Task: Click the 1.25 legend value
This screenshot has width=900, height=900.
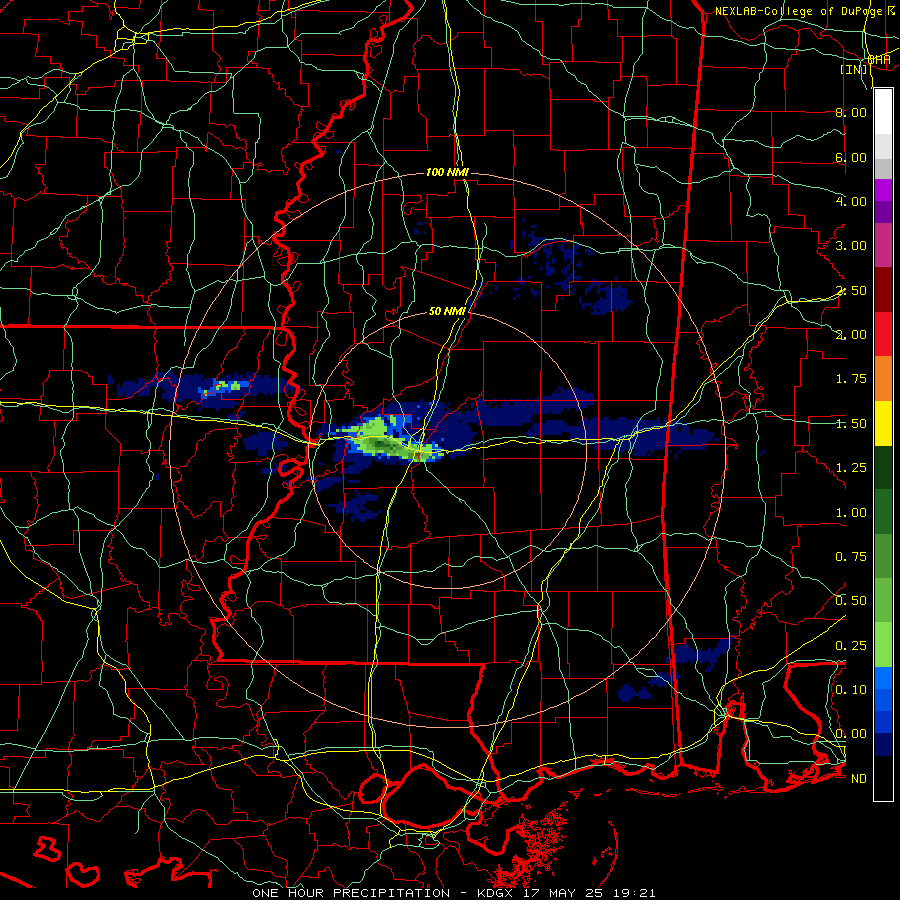Action: 851,468
